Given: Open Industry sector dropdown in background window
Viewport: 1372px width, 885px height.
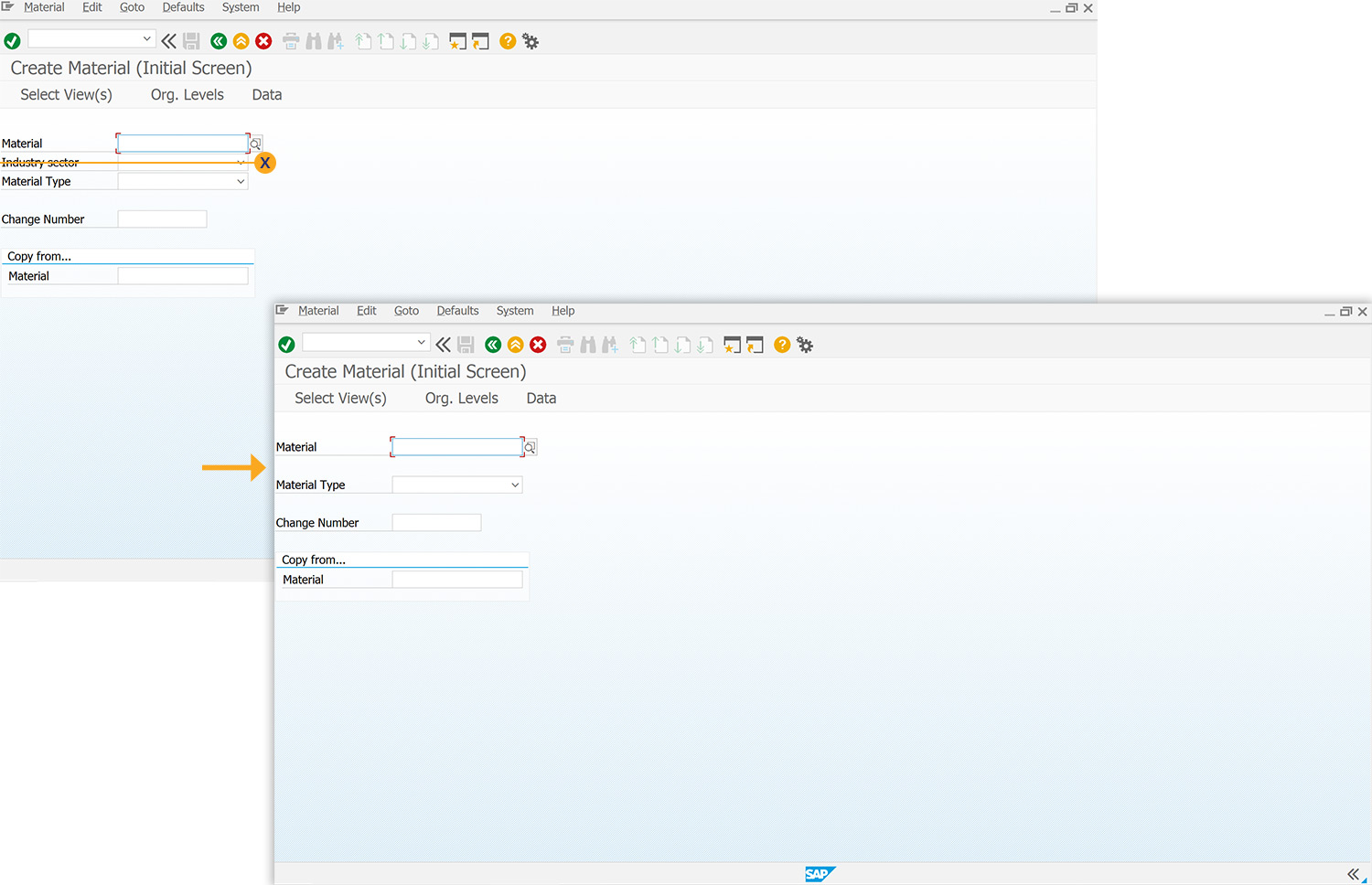Looking at the screenshot, I should point(241,163).
